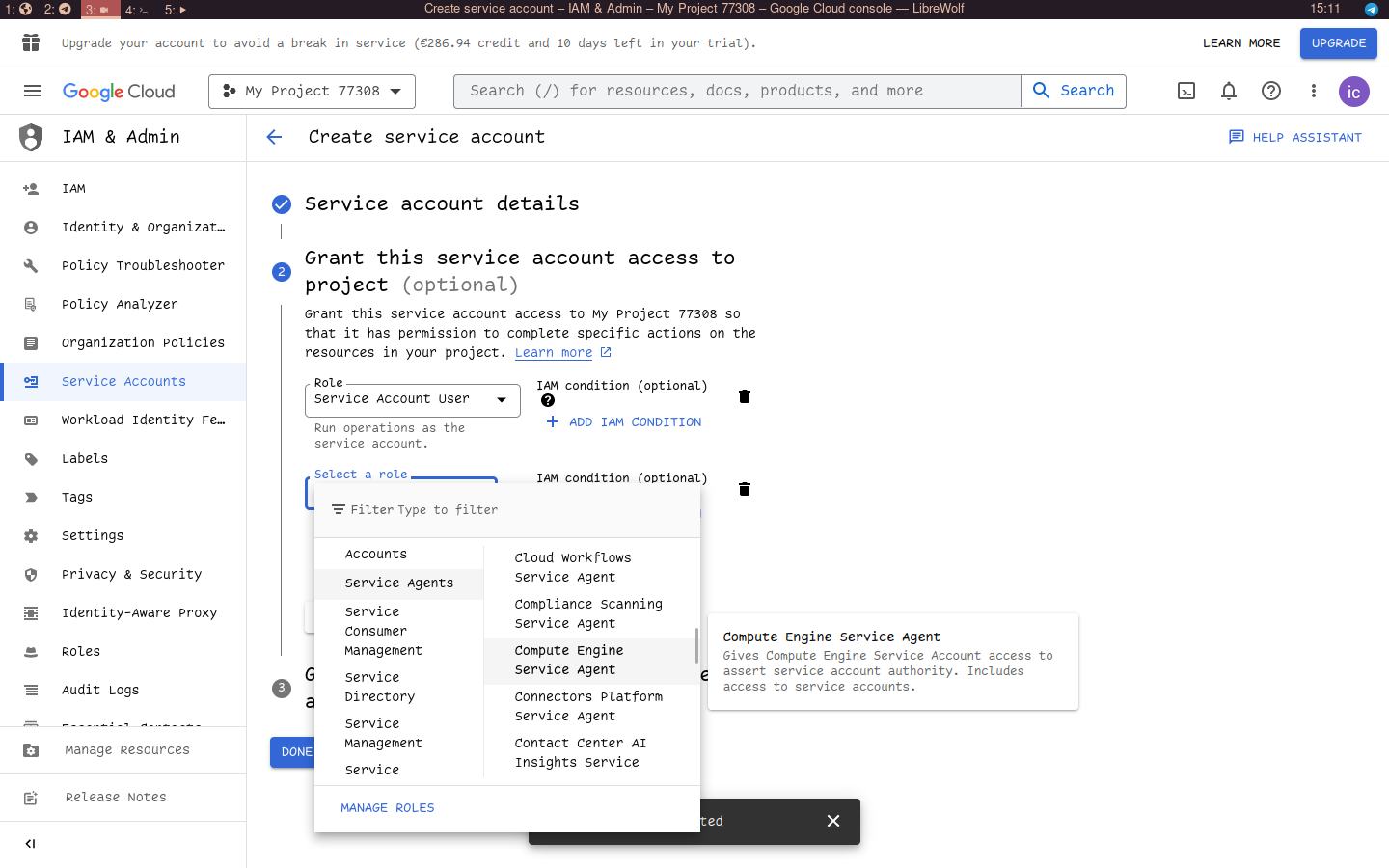
Task: Collapse the left sidebar
Action: point(30,844)
